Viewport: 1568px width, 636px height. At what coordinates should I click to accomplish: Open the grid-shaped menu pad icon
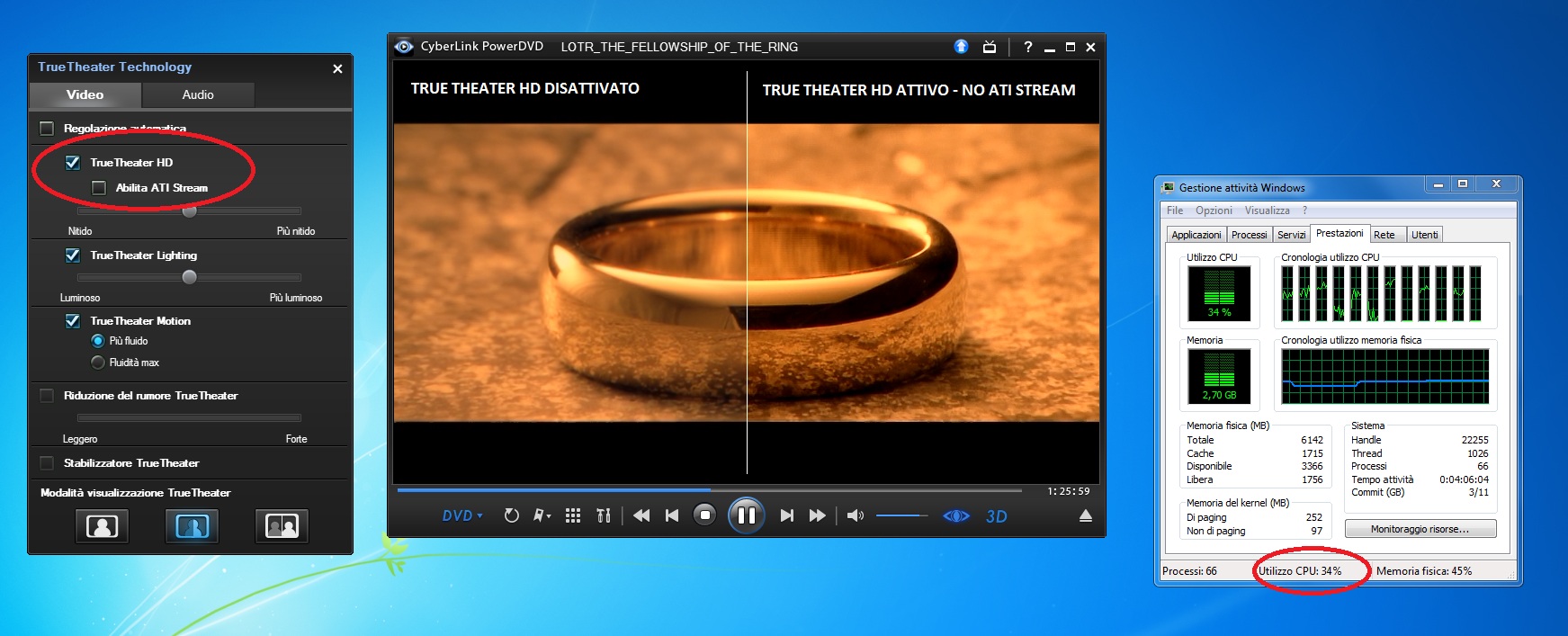click(x=573, y=515)
